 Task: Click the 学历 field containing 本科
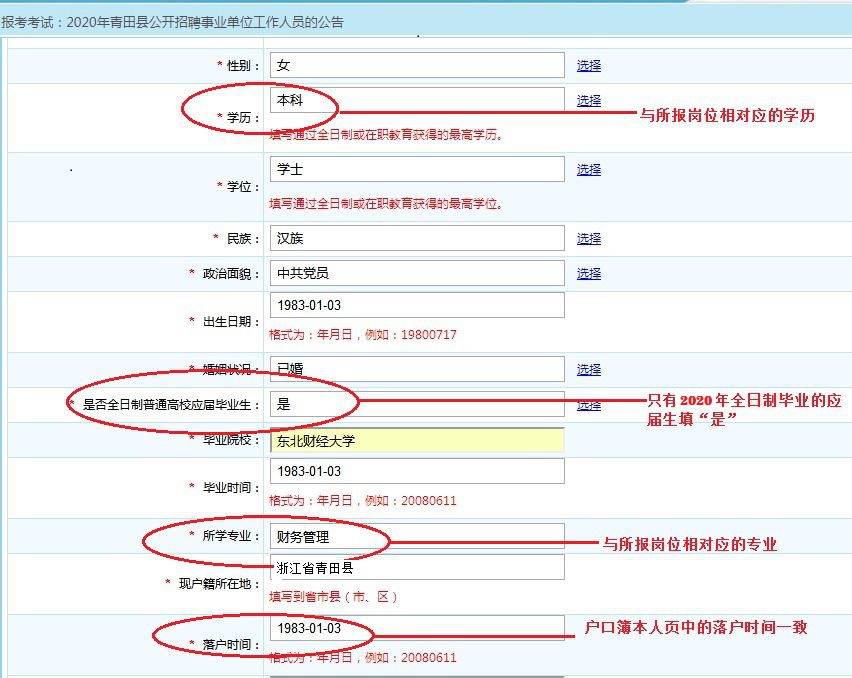(416, 100)
